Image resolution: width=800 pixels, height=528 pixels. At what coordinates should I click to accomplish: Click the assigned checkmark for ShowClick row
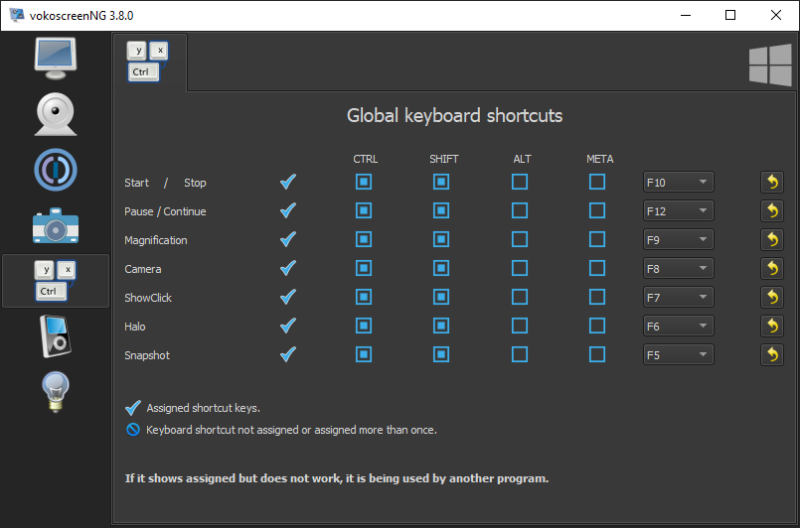pos(288,296)
